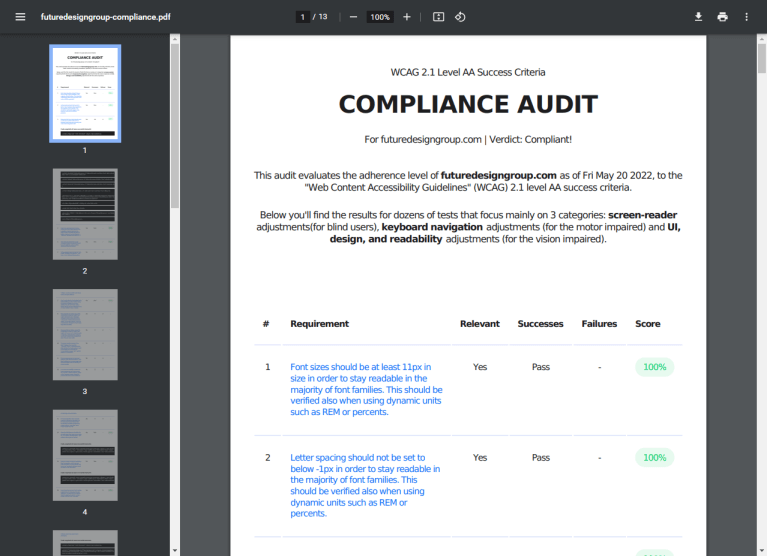Select page 1 thumbnail
The image size is (767, 556).
(x=85, y=92)
